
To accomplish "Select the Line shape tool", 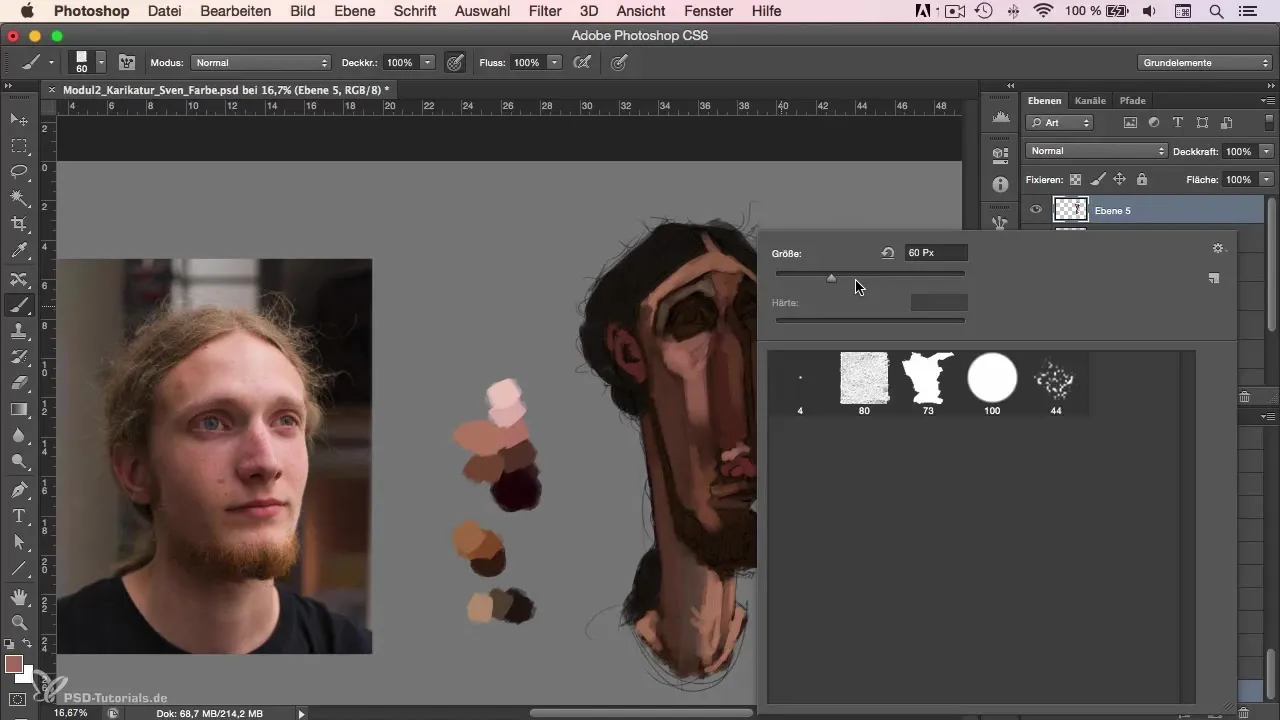I will click(x=19, y=568).
